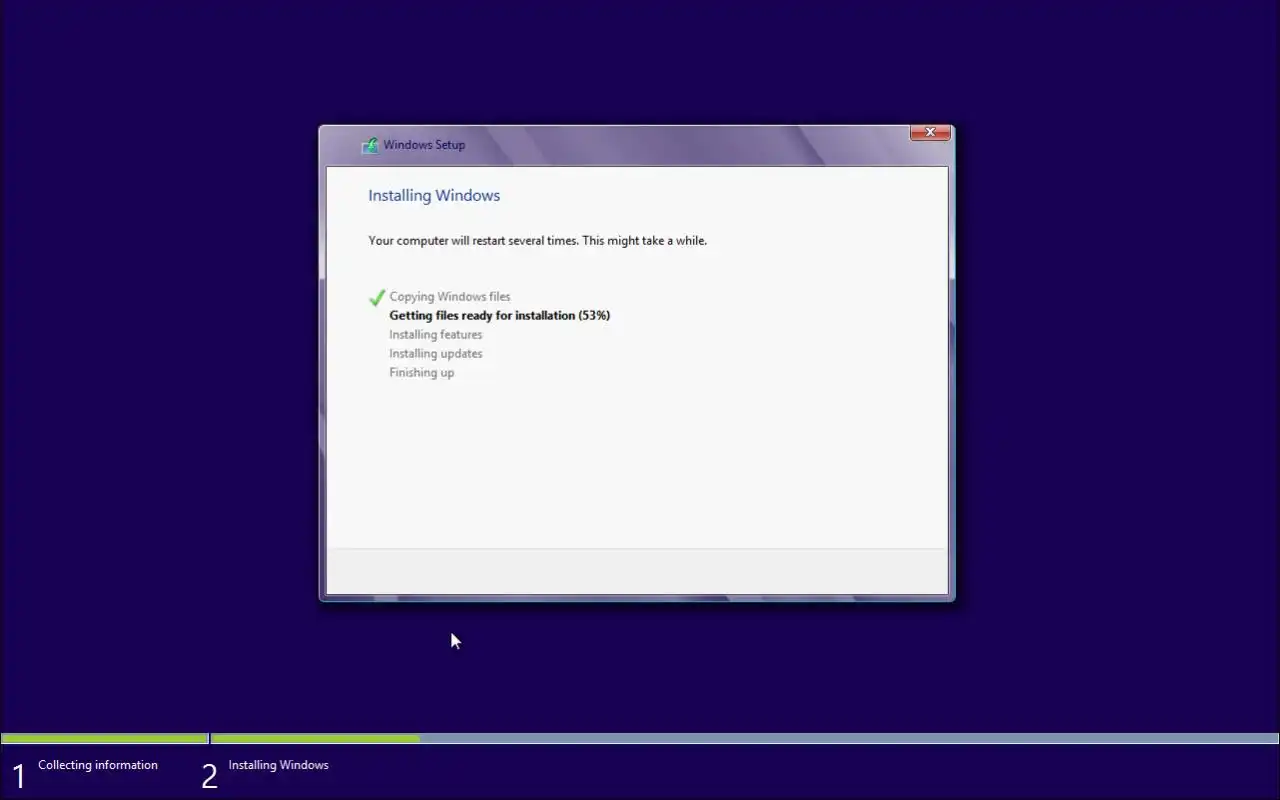Screen dimensions: 1280x800
Task: Click the 'Copying Windows files' step
Action: pos(450,297)
